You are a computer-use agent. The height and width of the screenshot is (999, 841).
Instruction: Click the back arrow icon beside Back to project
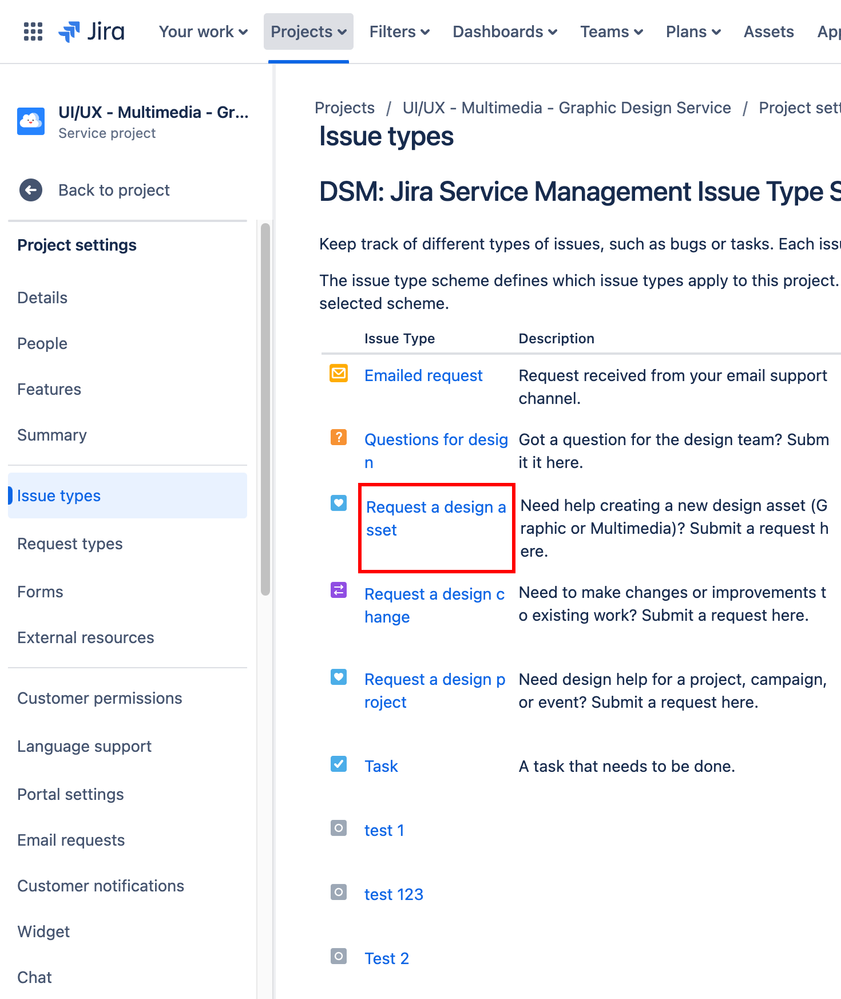[x=31, y=190]
